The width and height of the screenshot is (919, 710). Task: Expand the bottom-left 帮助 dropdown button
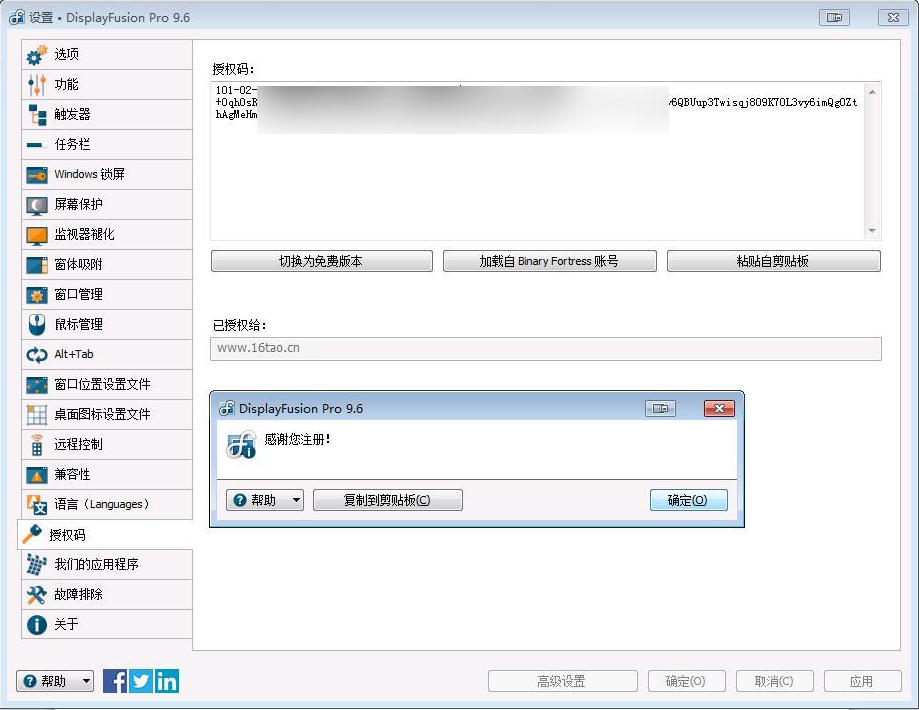pyautogui.click(x=86, y=682)
